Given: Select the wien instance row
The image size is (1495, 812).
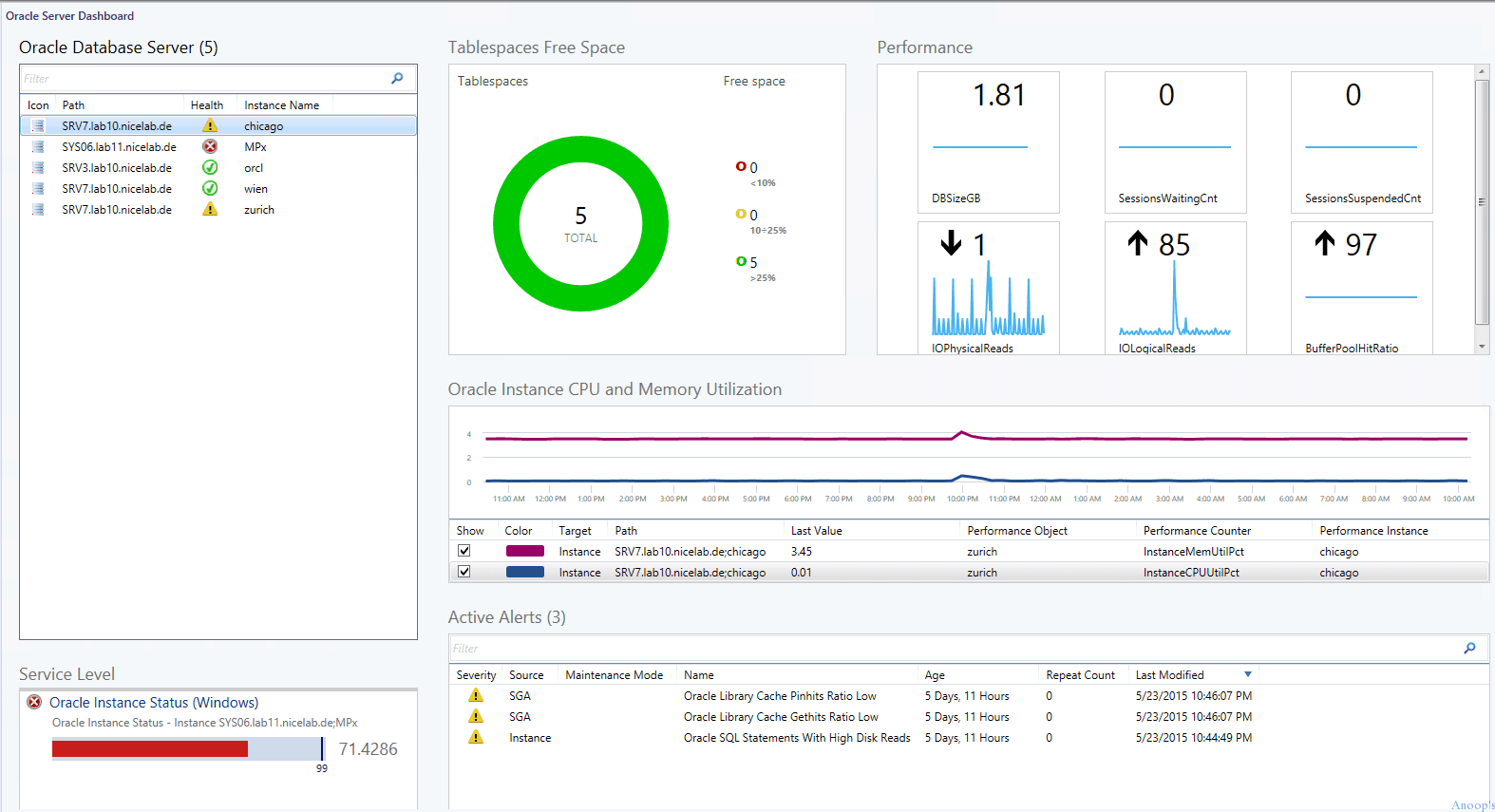Looking at the screenshot, I should coord(218,188).
